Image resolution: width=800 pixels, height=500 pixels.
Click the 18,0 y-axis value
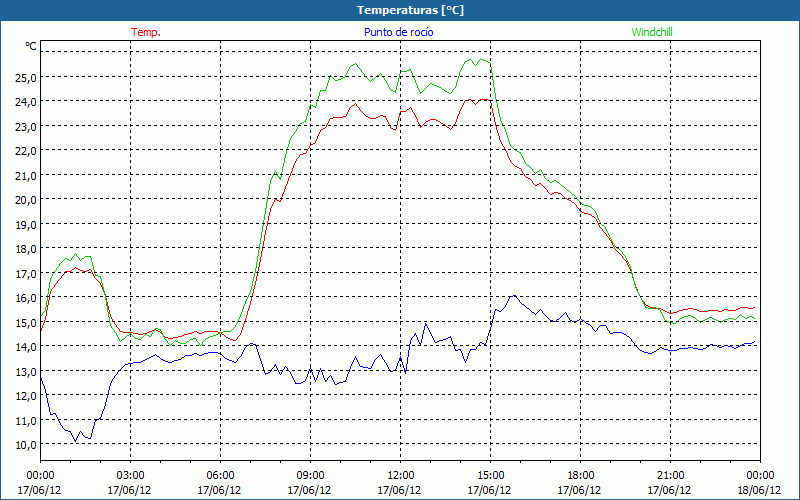point(25,249)
